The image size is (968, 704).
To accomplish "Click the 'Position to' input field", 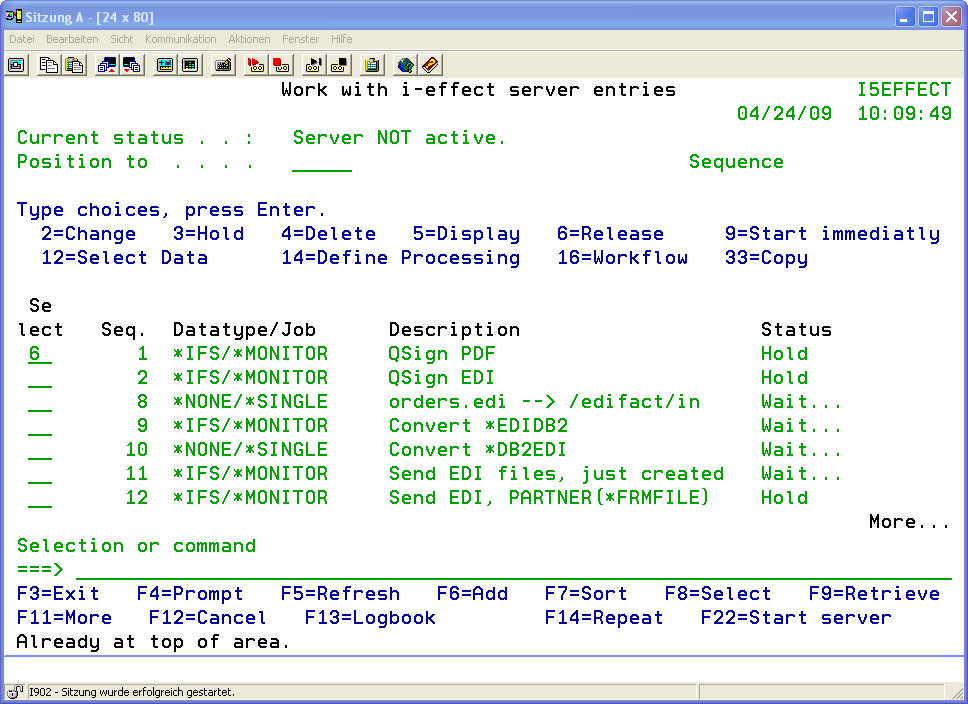I will [321, 163].
